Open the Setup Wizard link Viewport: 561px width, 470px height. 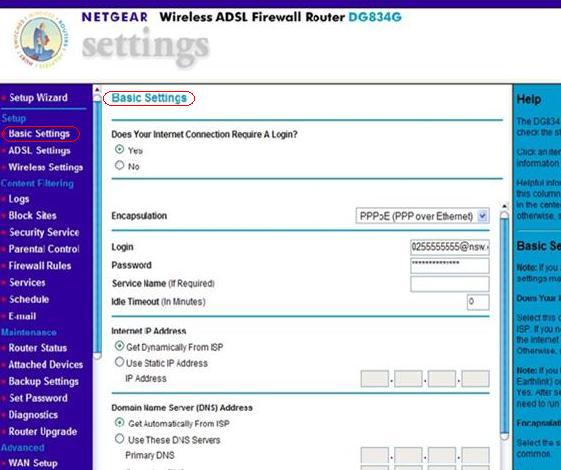click(x=38, y=98)
